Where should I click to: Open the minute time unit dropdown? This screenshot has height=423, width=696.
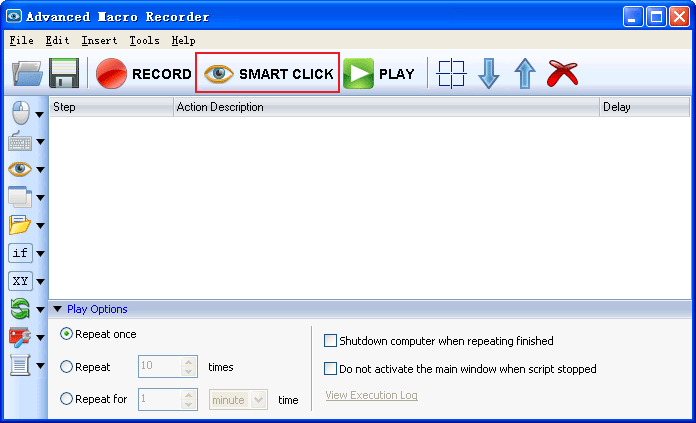[x=259, y=399]
